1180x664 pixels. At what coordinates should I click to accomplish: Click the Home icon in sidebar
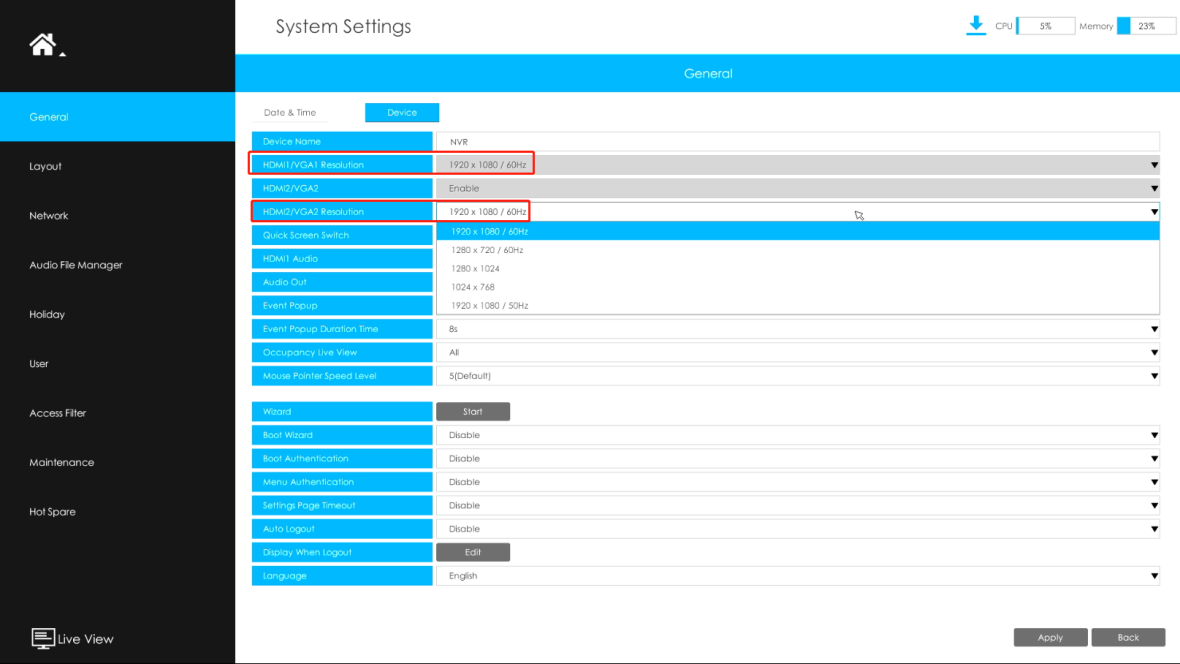43,44
